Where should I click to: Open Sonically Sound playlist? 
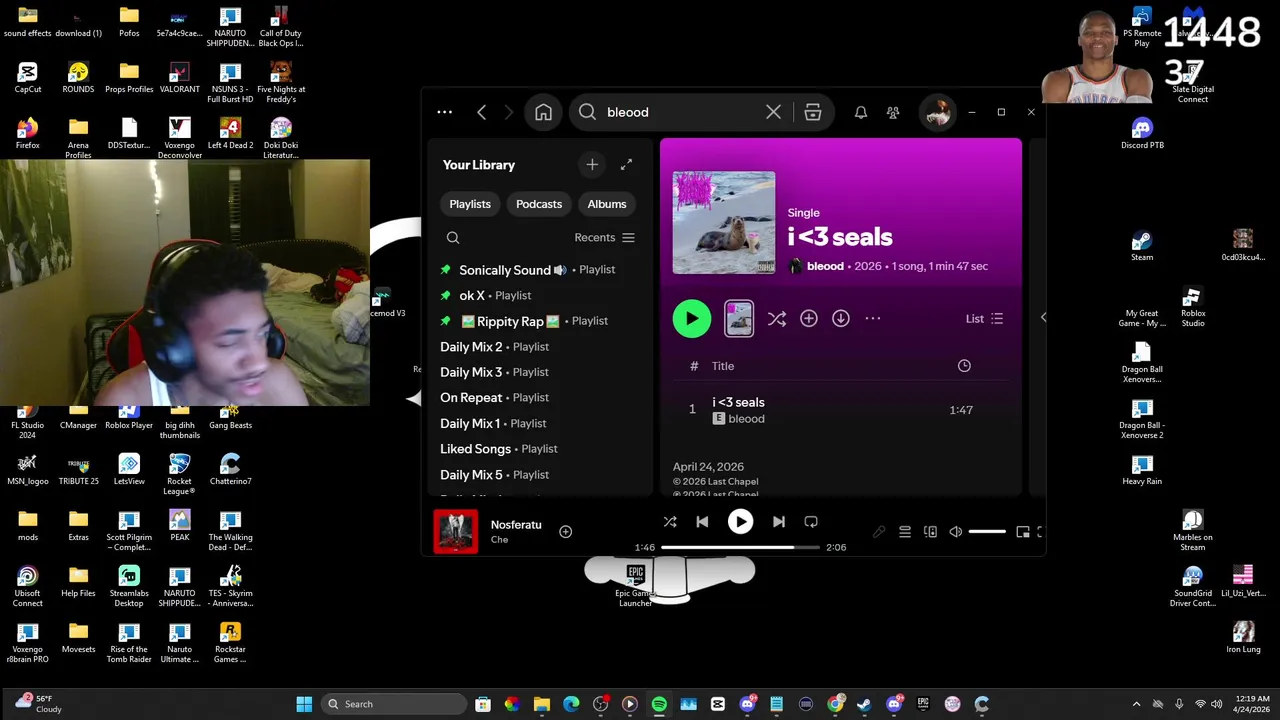[x=538, y=270]
